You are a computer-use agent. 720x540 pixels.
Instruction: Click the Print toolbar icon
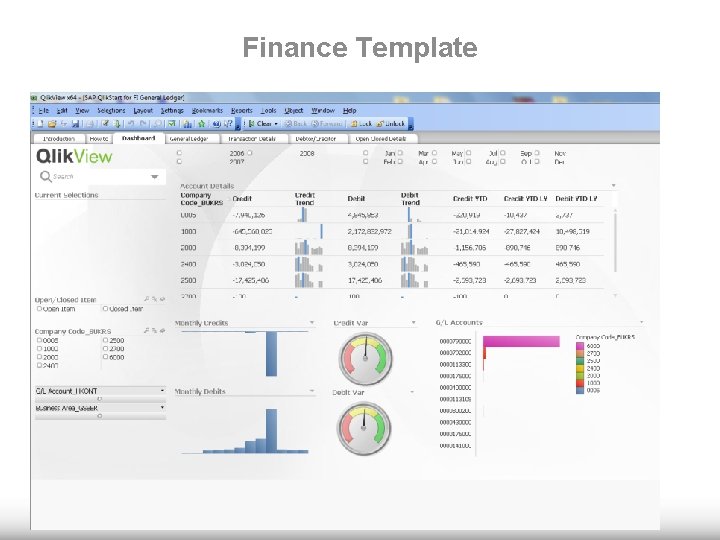(x=90, y=124)
